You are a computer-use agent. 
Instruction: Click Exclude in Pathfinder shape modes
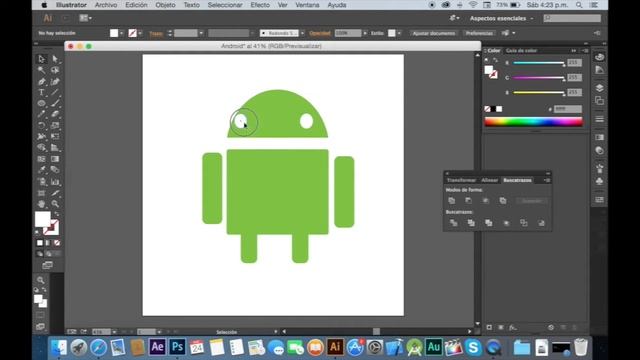coord(503,200)
